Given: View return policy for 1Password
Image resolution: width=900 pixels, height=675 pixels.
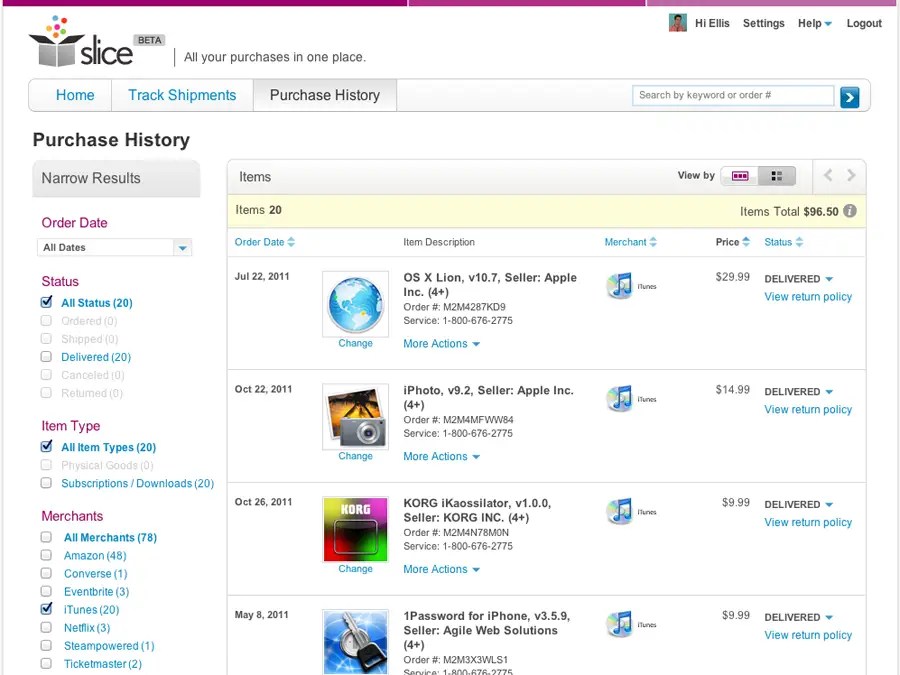Looking at the screenshot, I should pos(808,635).
